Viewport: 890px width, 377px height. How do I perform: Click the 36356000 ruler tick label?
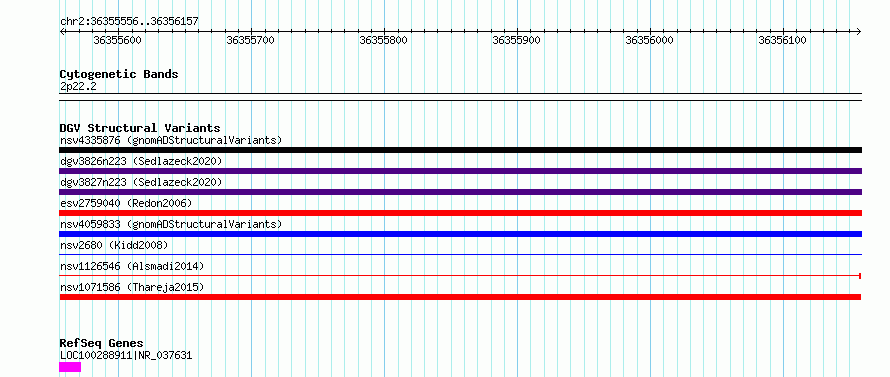pyautogui.click(x=649, y=40)
